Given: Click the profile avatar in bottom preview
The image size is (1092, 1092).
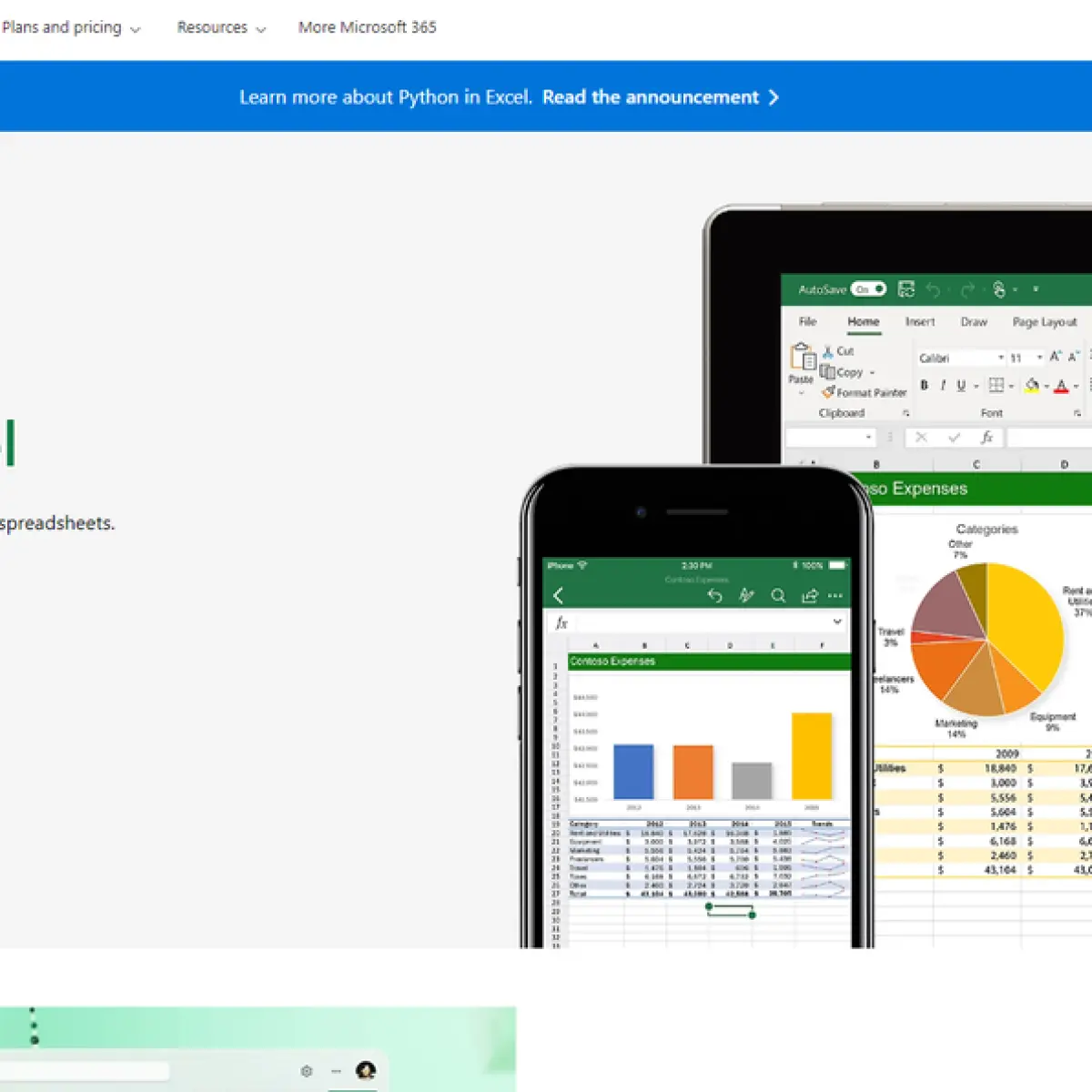Looking at the screenshot, I should click(366, 1070).
